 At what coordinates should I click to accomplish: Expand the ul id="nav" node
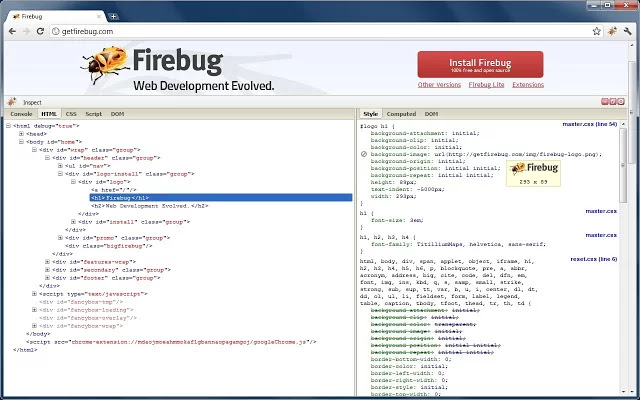coord(60,166)
